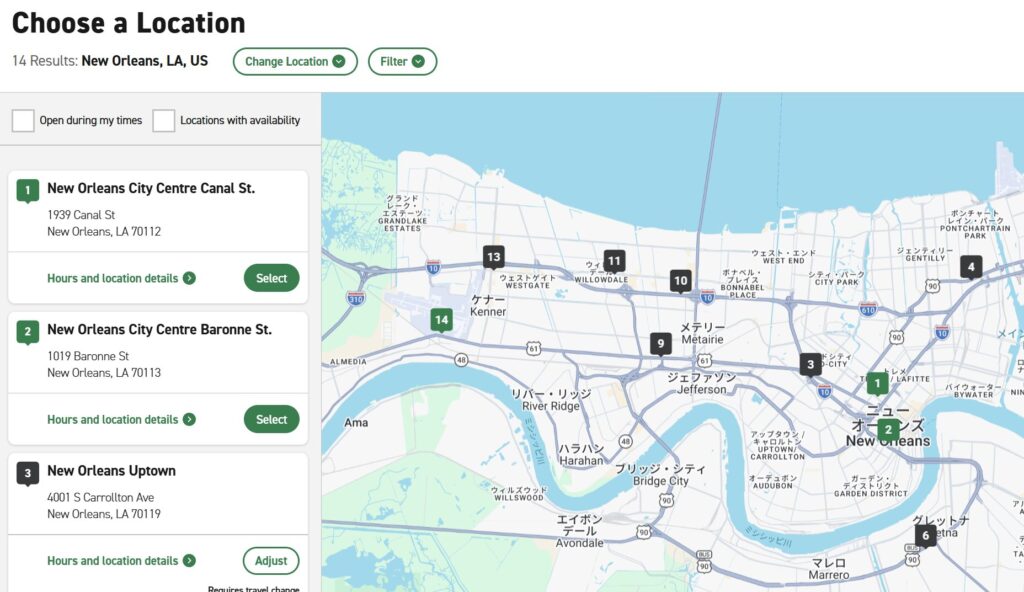Screen dimensions: 1024x592
Task: Open the Change Location dropdown
Action: [294, 61]
